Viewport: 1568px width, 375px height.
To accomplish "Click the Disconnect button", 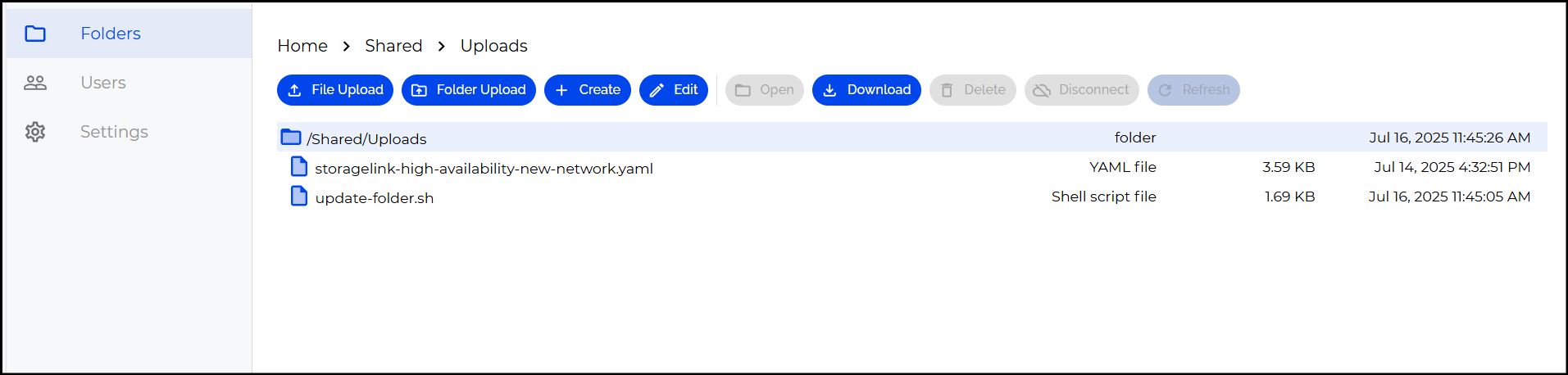I will pyautogui.click(x=1082, y=90).
